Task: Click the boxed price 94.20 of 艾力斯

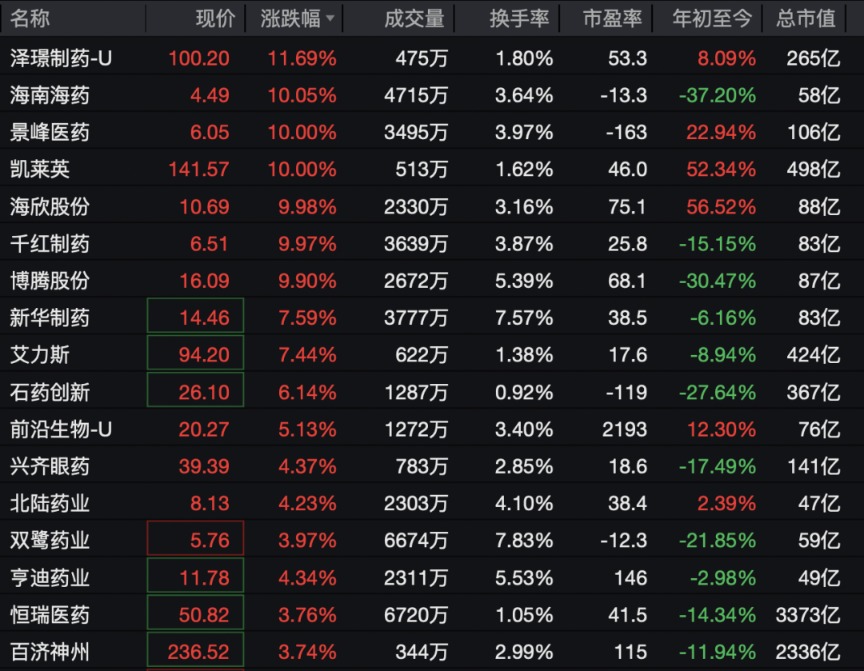Action: click(x=196, y=353)
